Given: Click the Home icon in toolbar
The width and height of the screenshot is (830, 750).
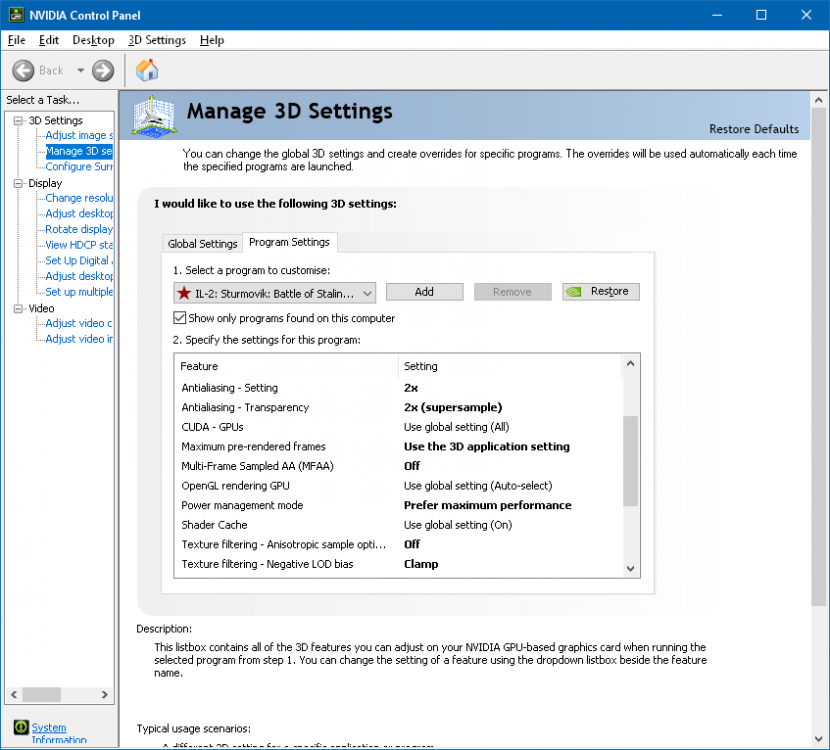Looking at the screenshot, I should pos(147,70).
